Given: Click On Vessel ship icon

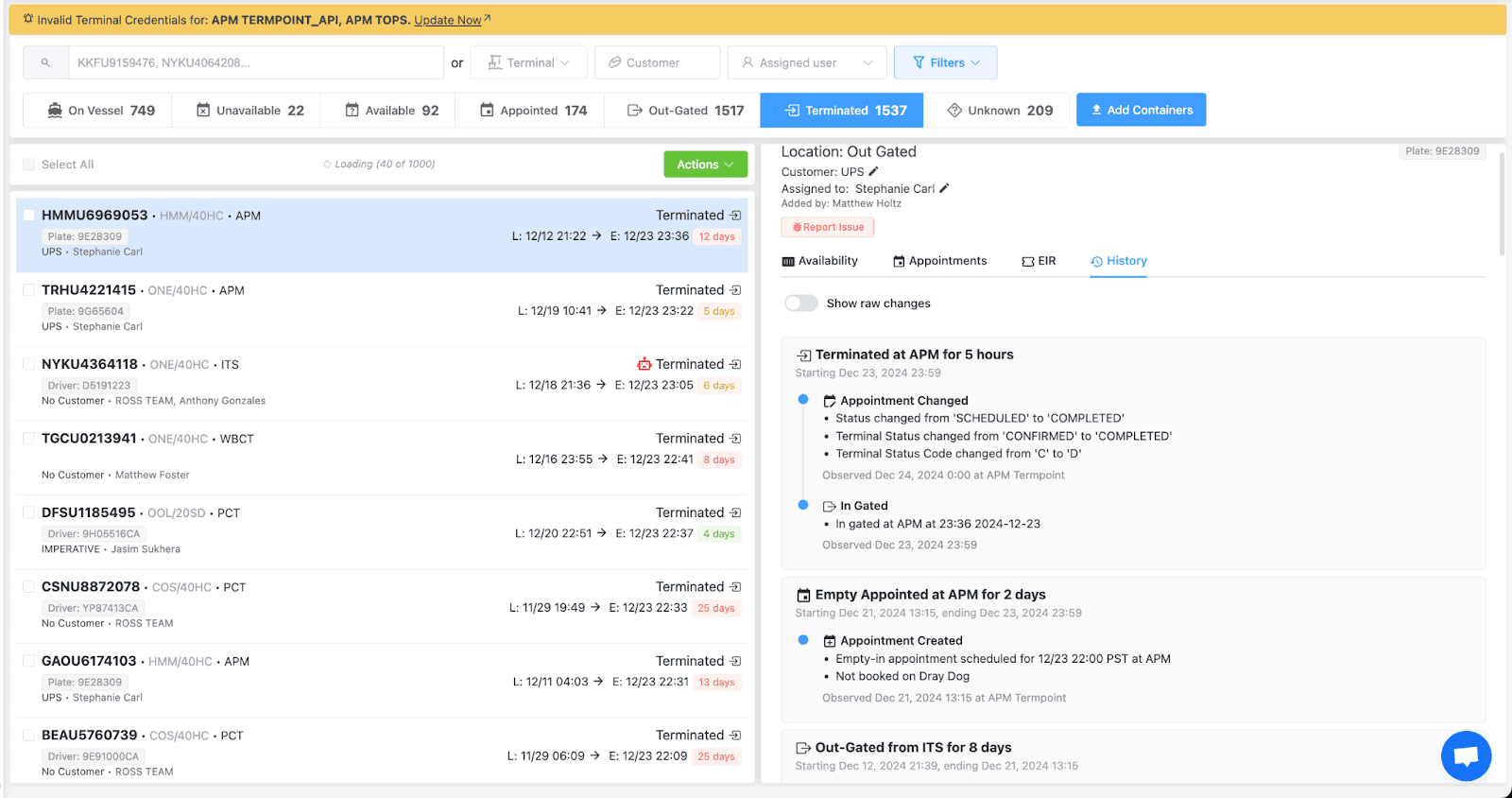Looking at the screenshot, I should point(55,111).
